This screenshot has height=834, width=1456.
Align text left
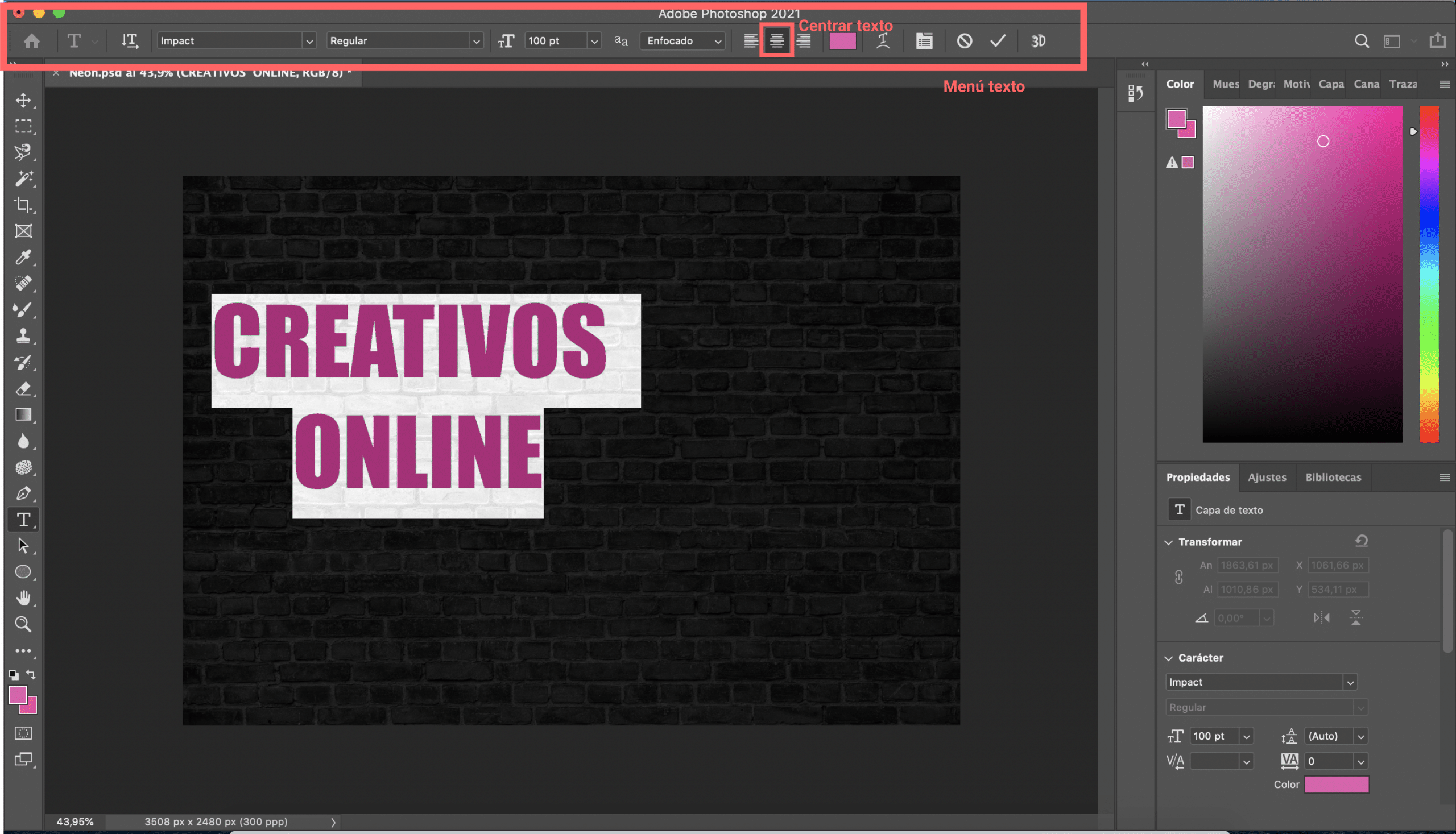click(x=751, y=41)
